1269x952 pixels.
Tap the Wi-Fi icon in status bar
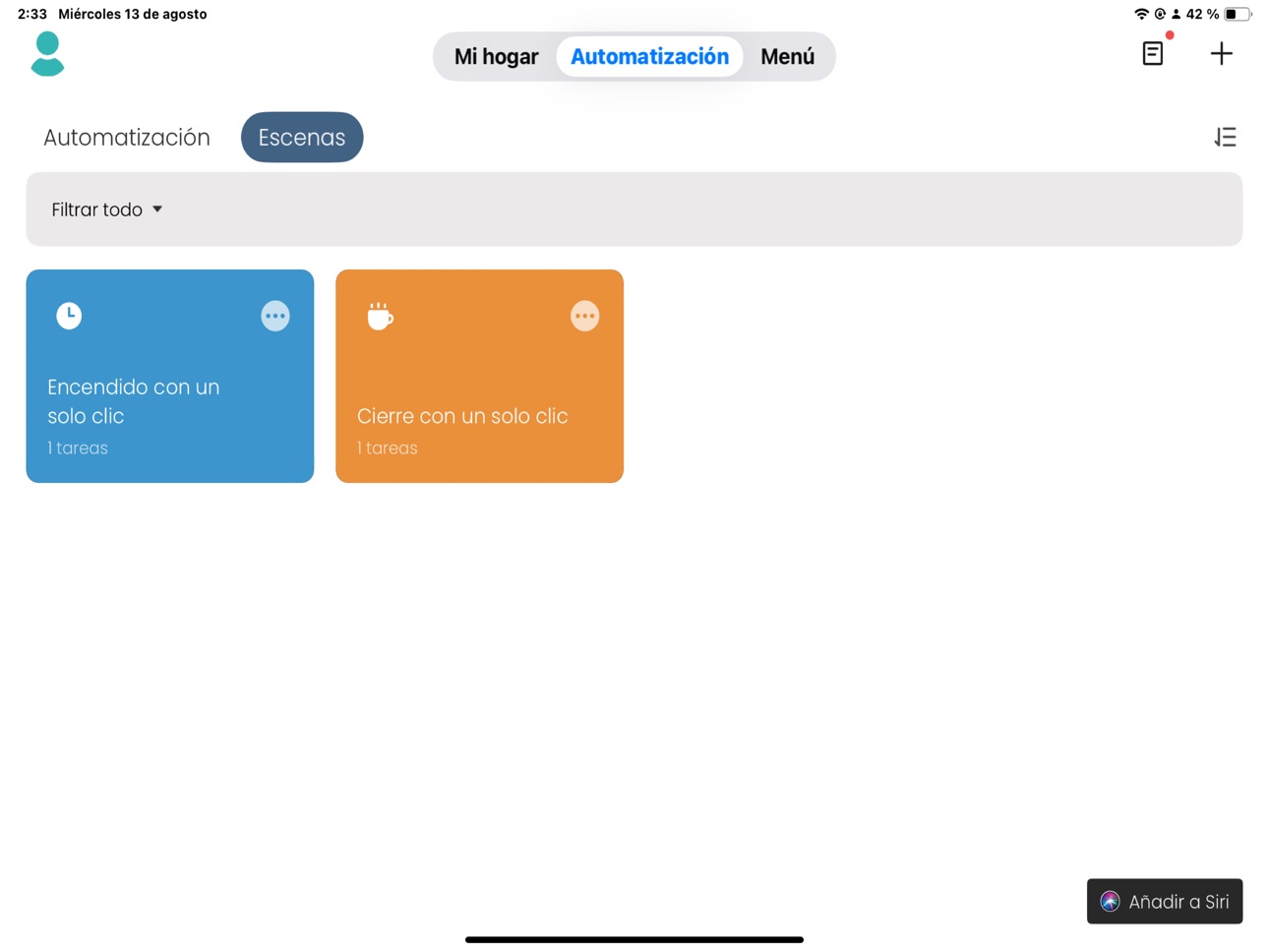pyautogui.click(x=1141, y=15)
